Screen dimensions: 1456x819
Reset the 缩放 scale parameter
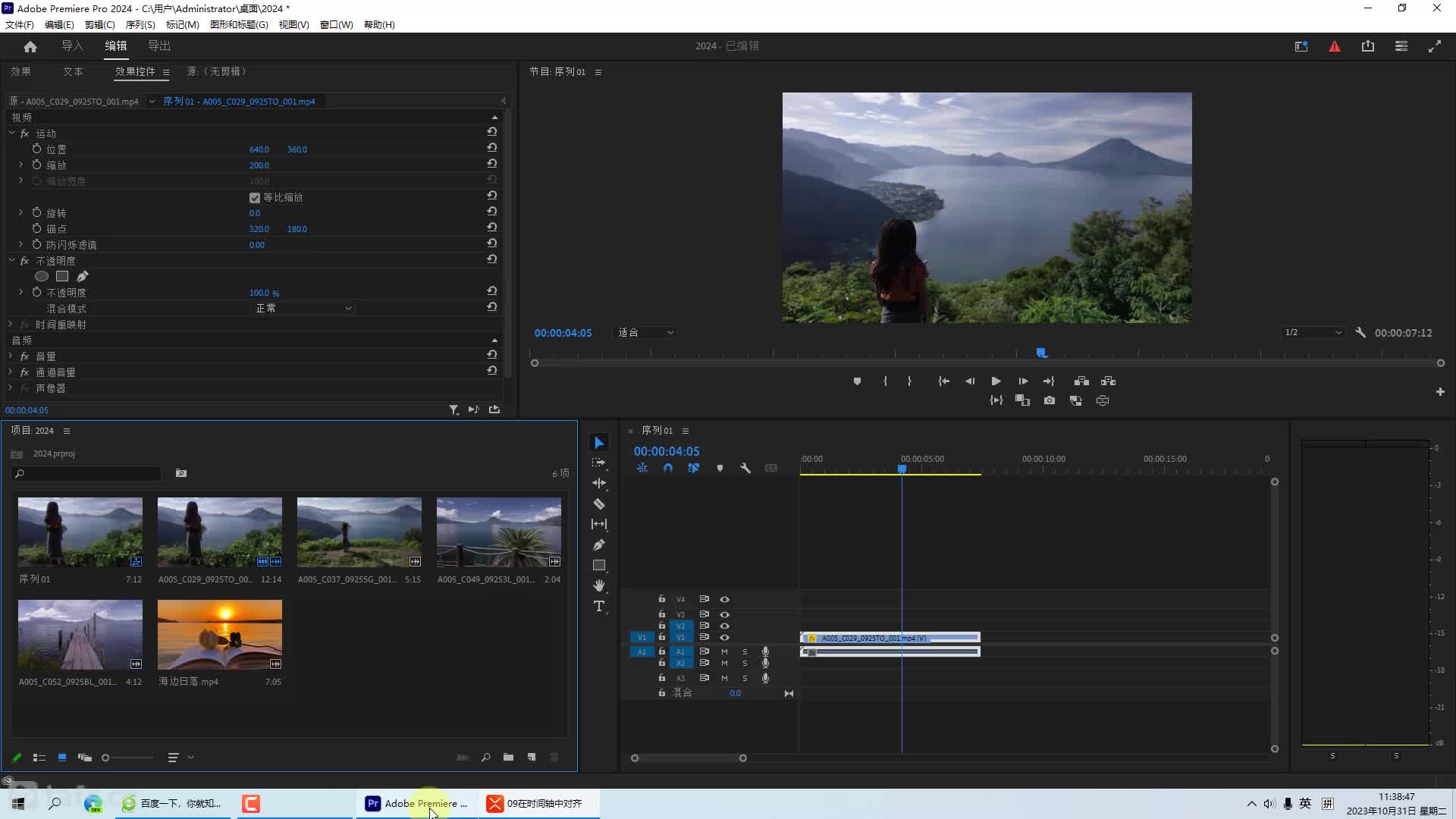point(491,164)
